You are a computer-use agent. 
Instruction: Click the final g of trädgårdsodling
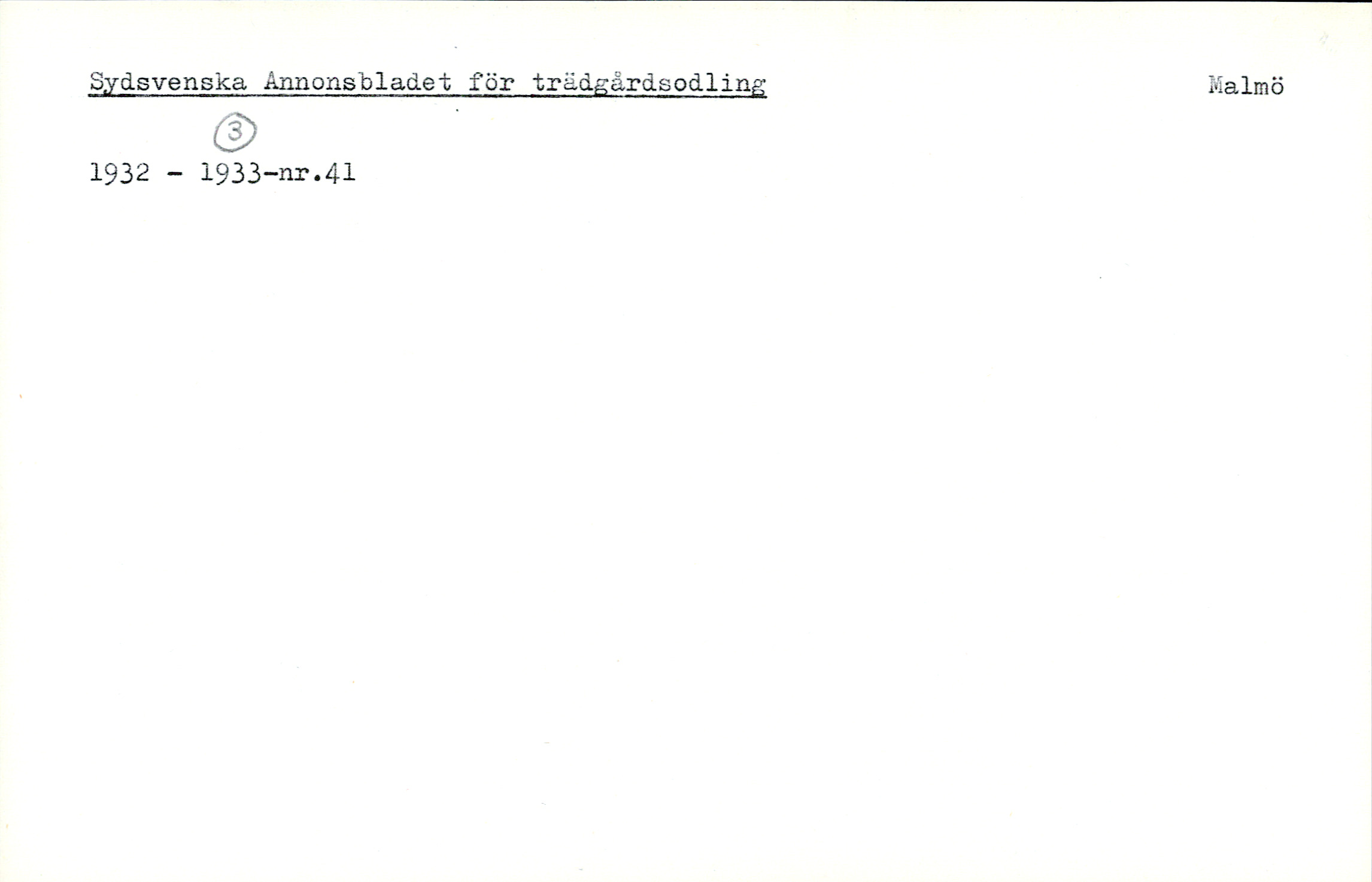click(x=758, y=85)
